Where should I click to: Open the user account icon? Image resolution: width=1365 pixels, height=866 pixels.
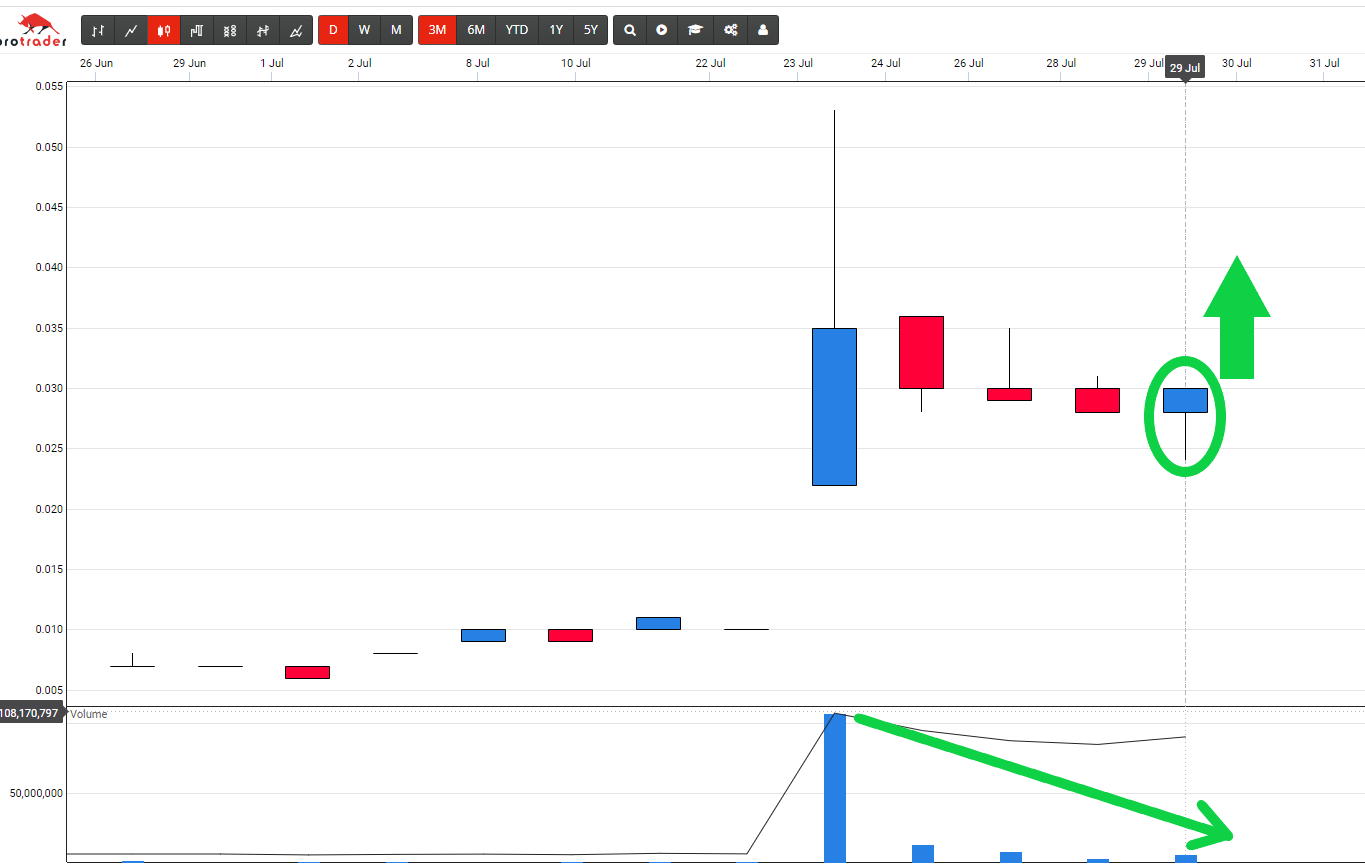[x=763, y=30]
